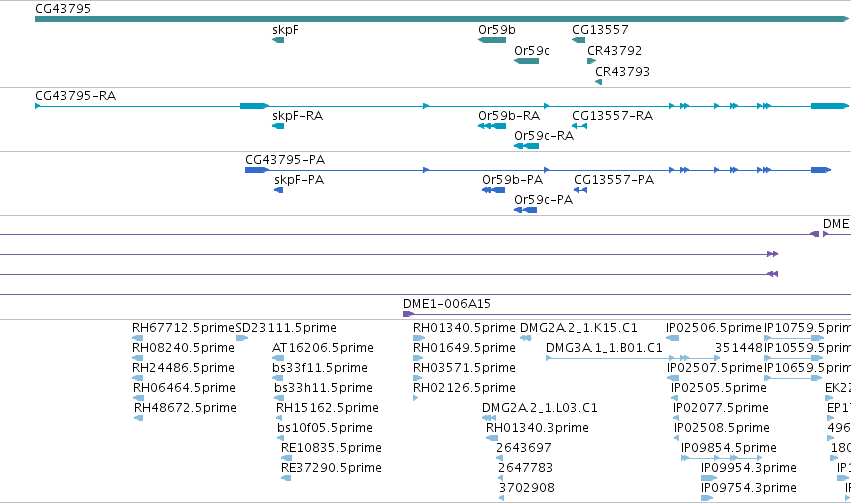Screen dimensions: 851x503
Task: Click the RE10835.5prime EST label
Action: pos(331,448)
